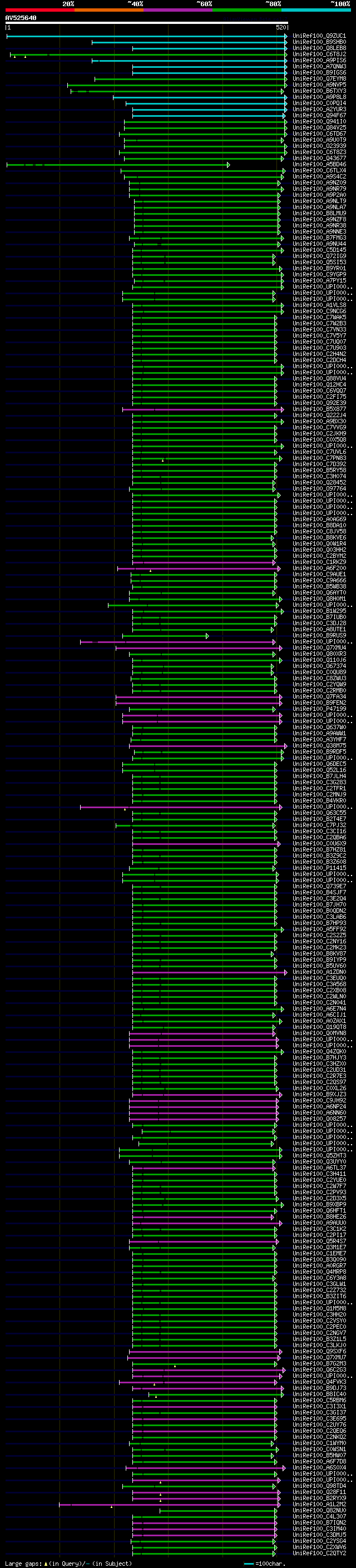Click the purple alignment bar for A1ZDN0
This screenshot has height=1568, width=356.
pos(210,972)
